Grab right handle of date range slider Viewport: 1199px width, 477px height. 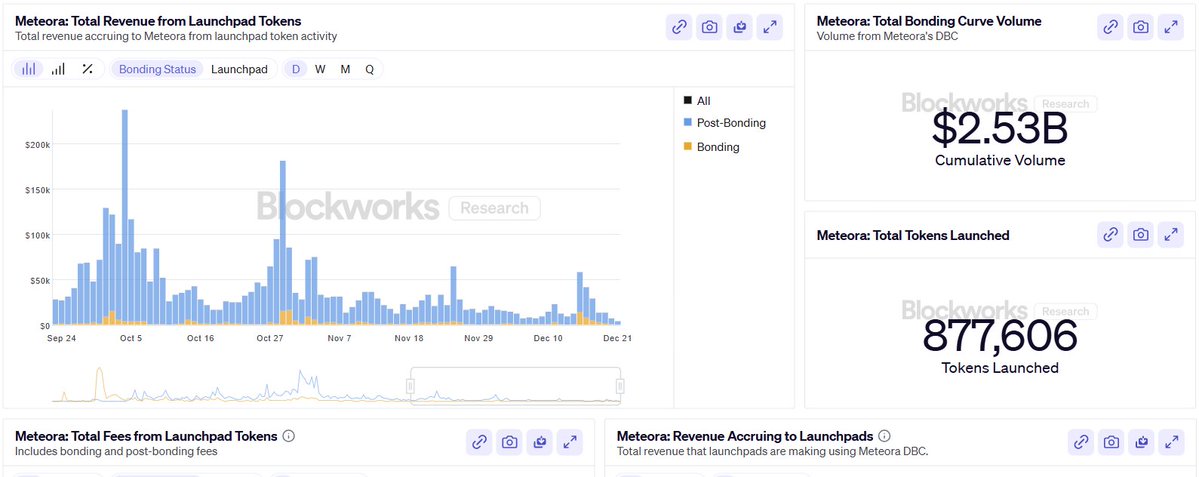620,386
